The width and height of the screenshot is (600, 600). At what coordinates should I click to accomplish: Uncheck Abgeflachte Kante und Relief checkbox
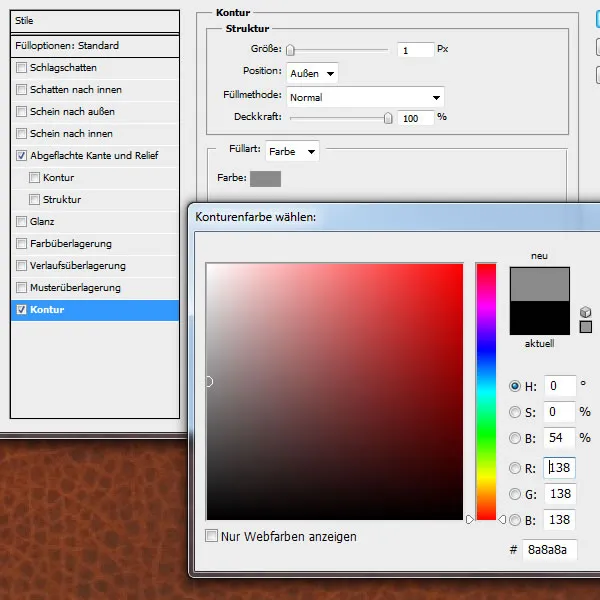click(22, 156)
